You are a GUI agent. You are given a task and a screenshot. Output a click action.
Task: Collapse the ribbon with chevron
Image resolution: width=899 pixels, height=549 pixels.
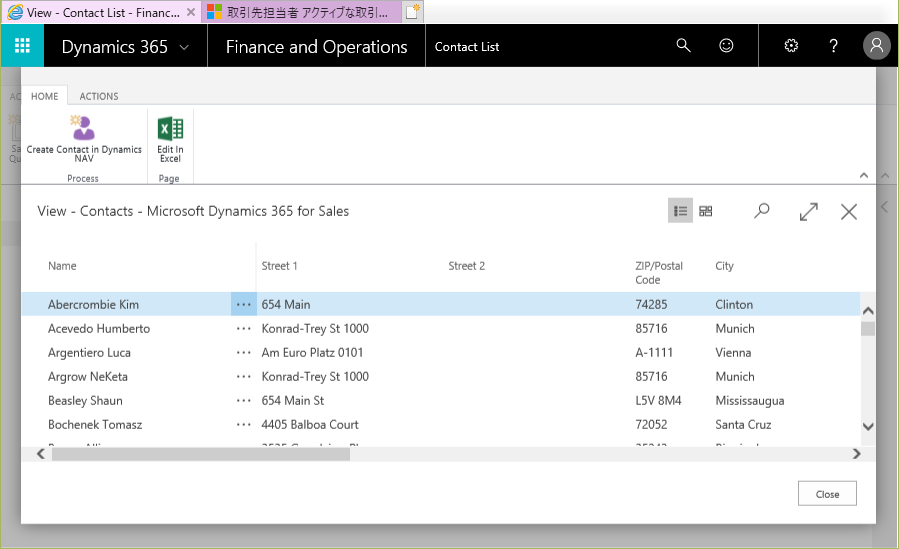coord(863,175)
